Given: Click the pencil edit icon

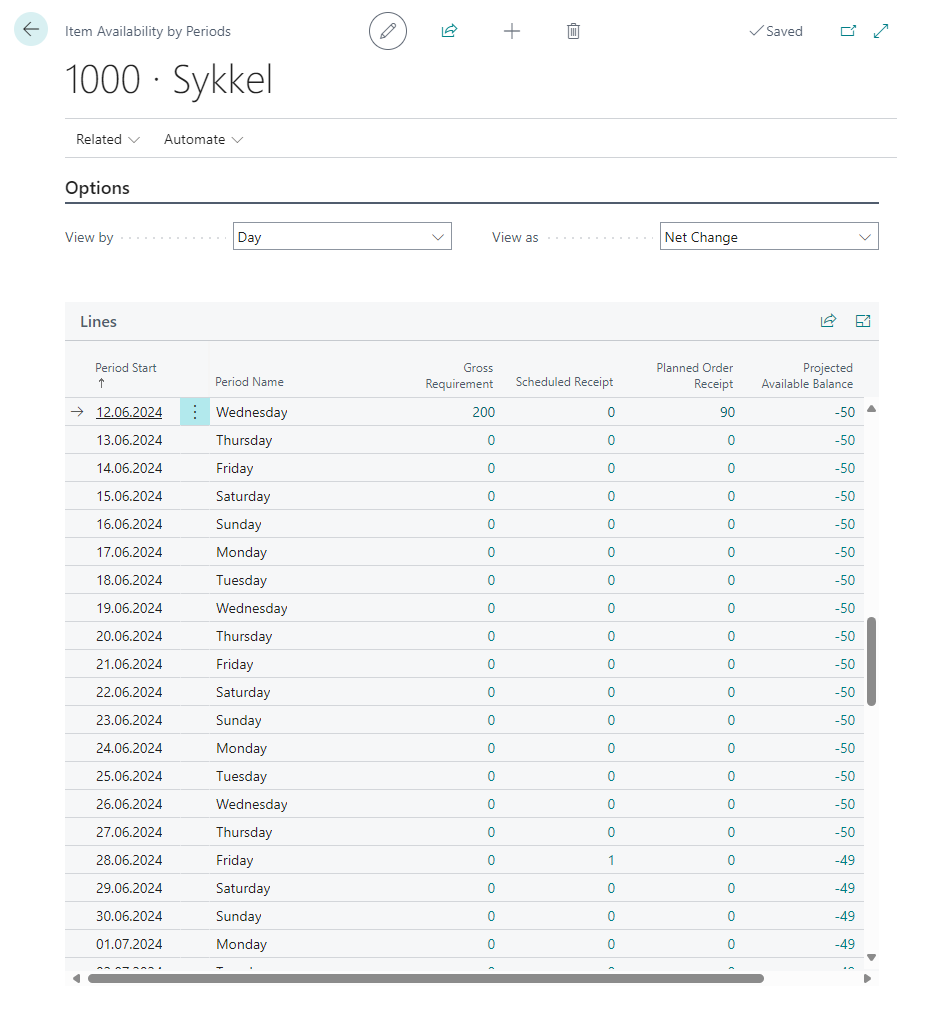Looking at the screenshot, I should pos(388,31).
